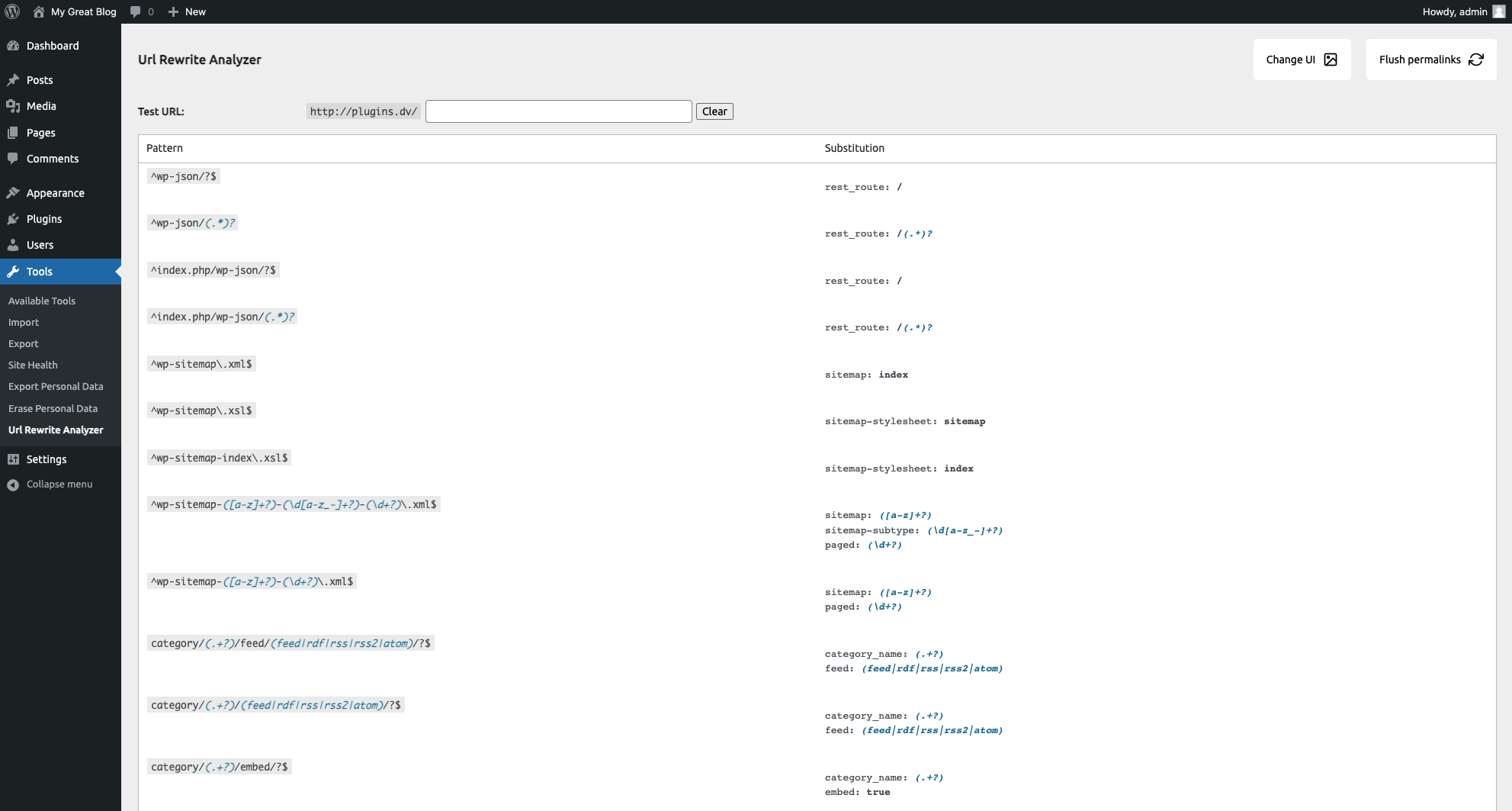Click the ^wp-json/?$ pattern
Image resolution: width=1512 pixels, height=811 pixels.
(184, 176)
